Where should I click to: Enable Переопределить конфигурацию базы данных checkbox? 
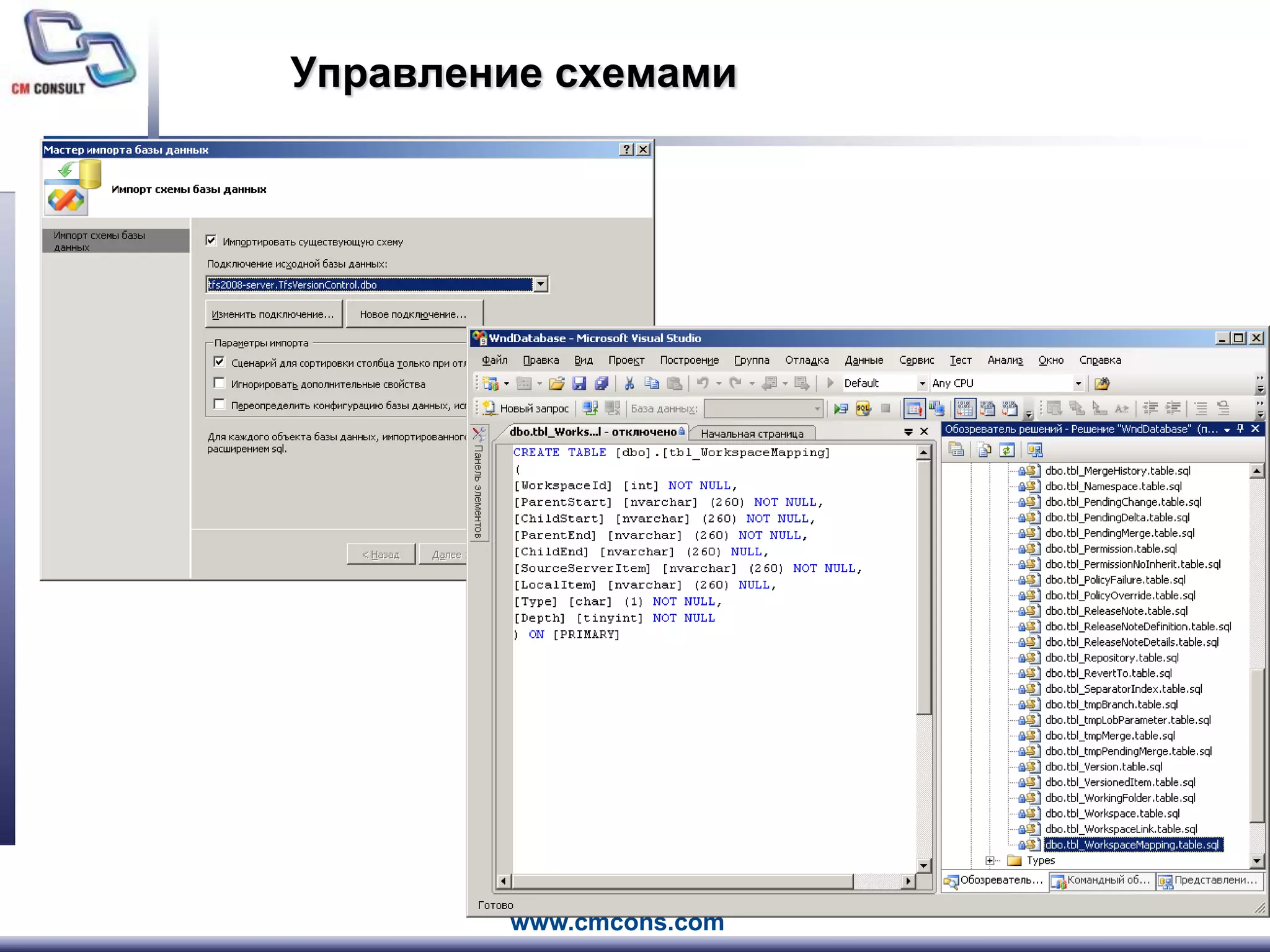[219, 404]
